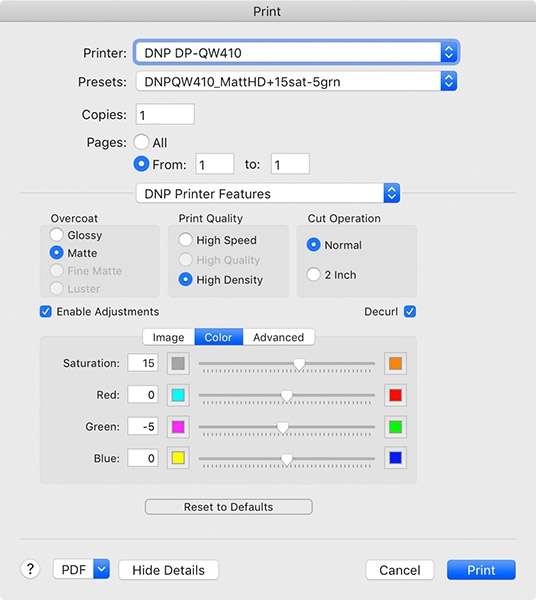Expand the Presets dropdown list
Viewport: 536px width, 600px height.
point(297,82)
